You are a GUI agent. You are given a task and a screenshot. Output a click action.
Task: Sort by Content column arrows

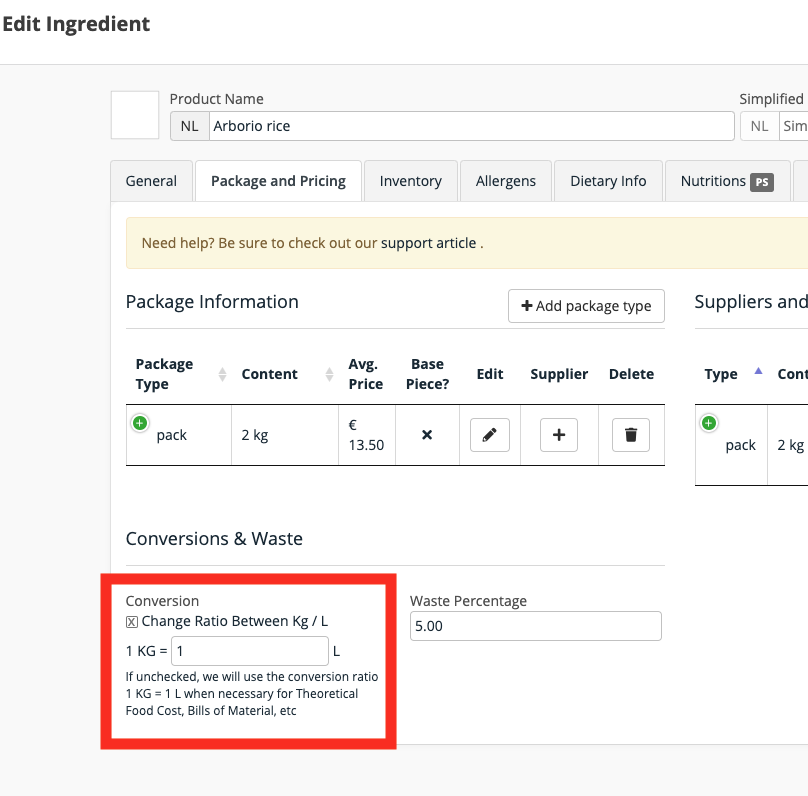[329, 375]
